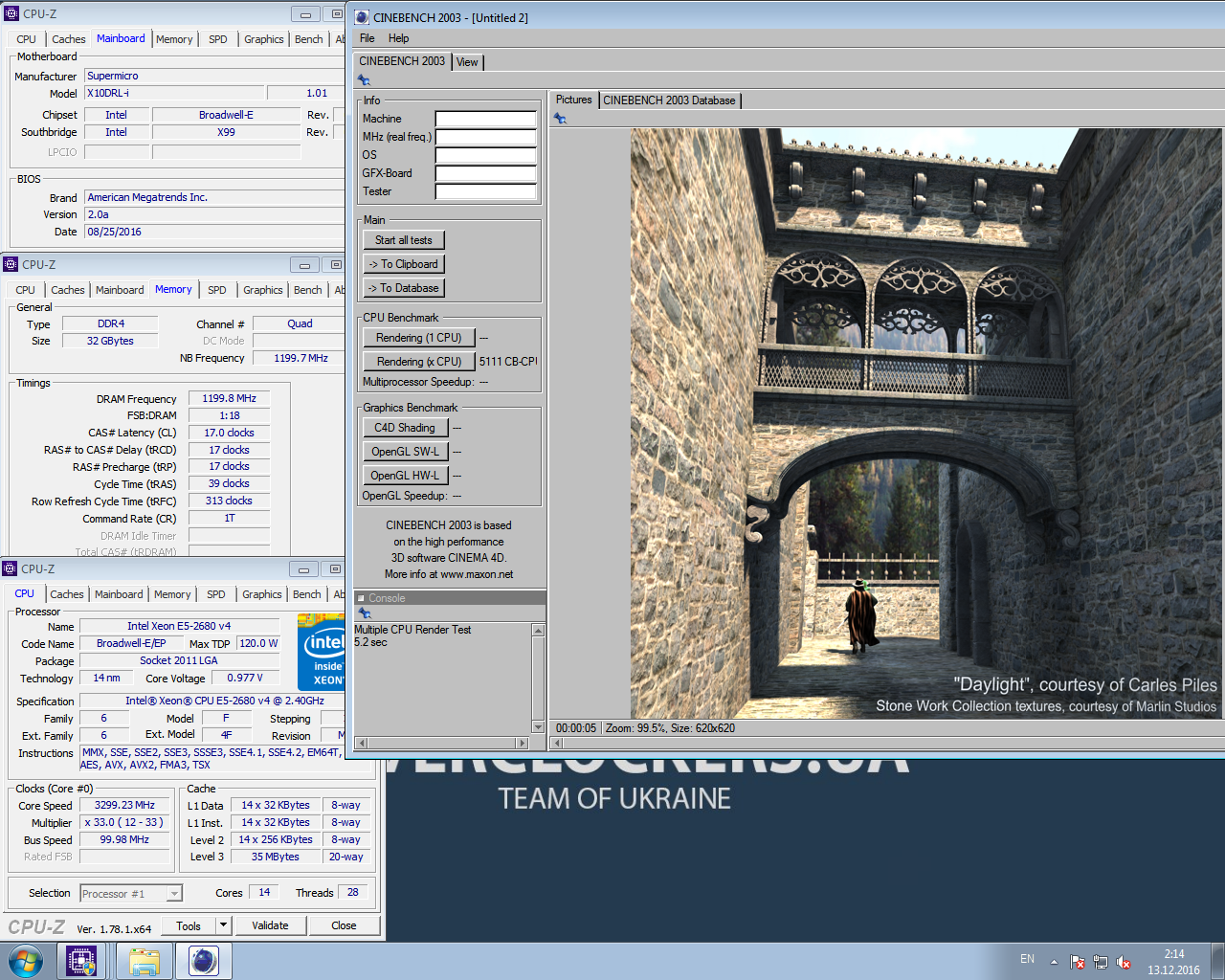This screenshot has height=980, width=1225.
Task: Click the To Clipboard button
Action: 404,264
